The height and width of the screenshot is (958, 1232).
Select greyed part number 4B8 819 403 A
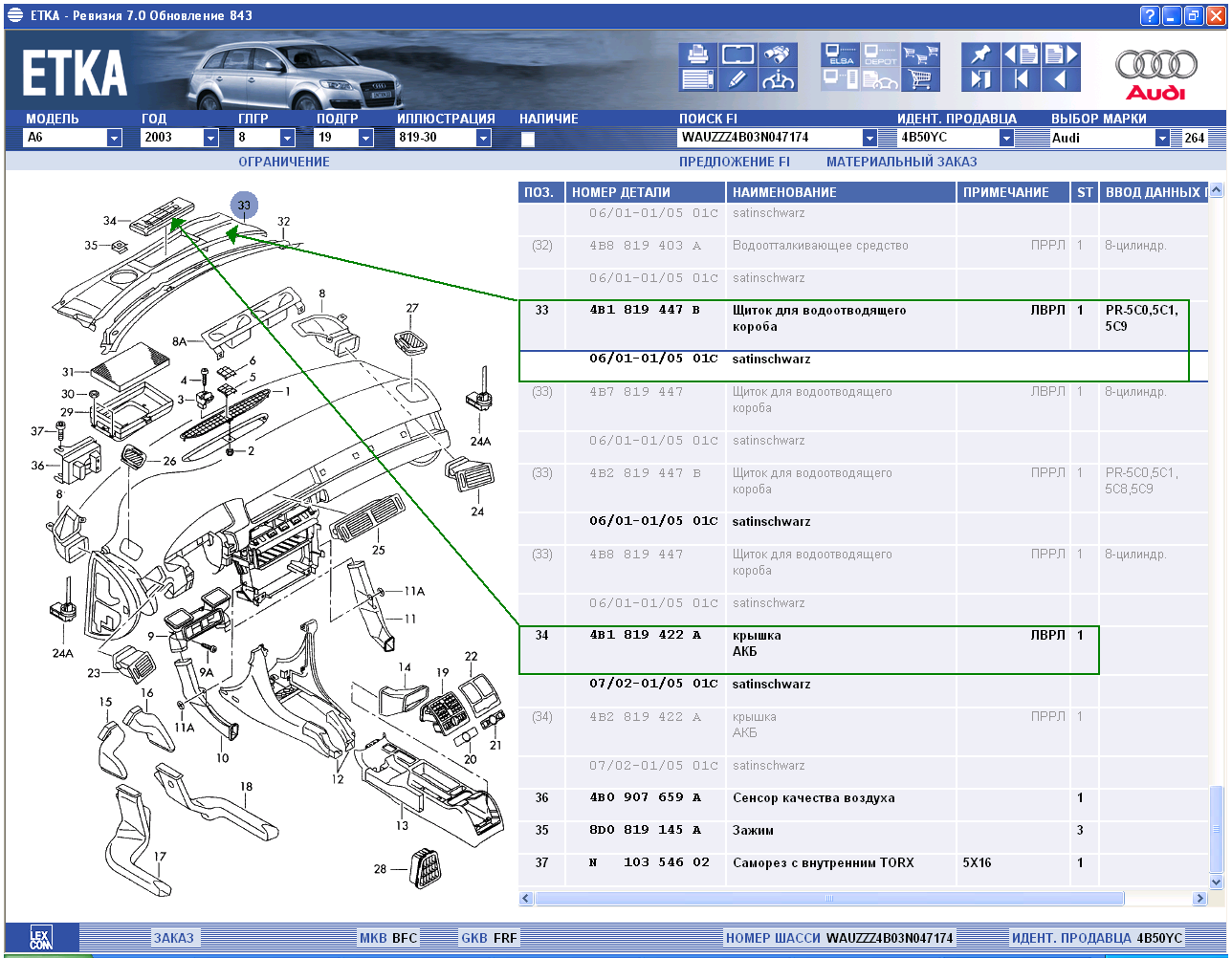[x=645, y=246]
